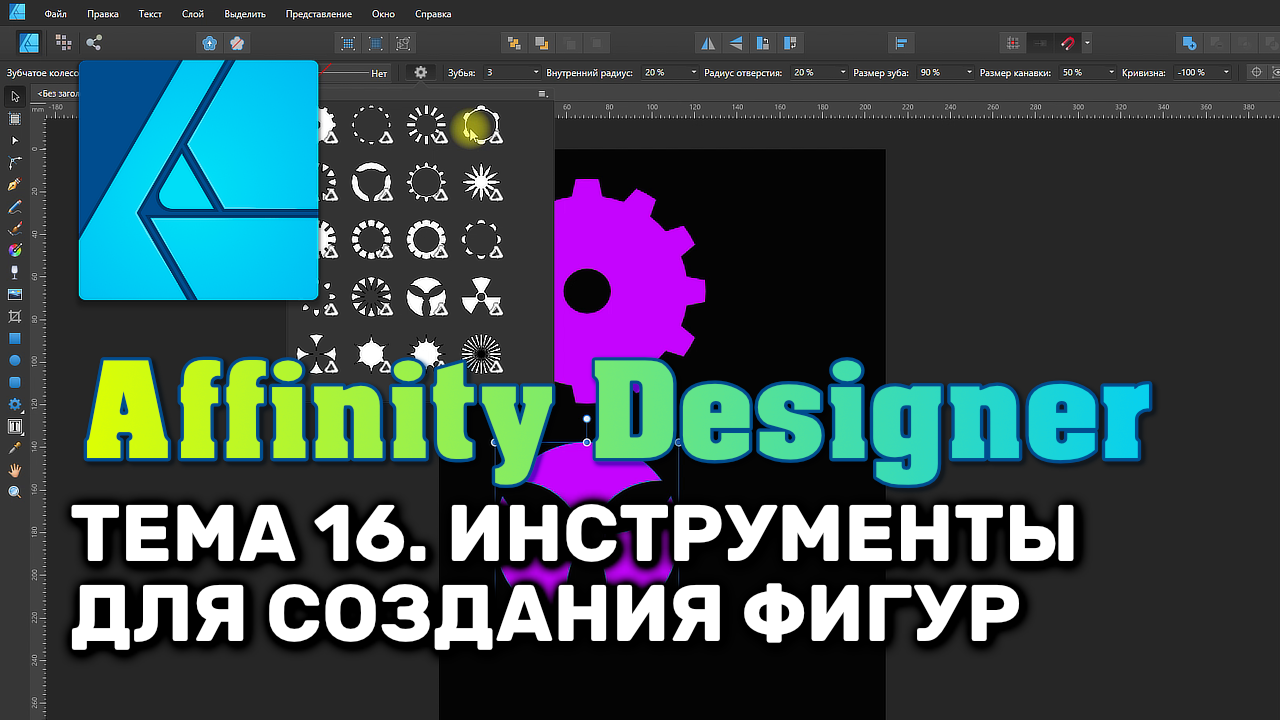Toggle first insertion mode icon

point(348,43)
